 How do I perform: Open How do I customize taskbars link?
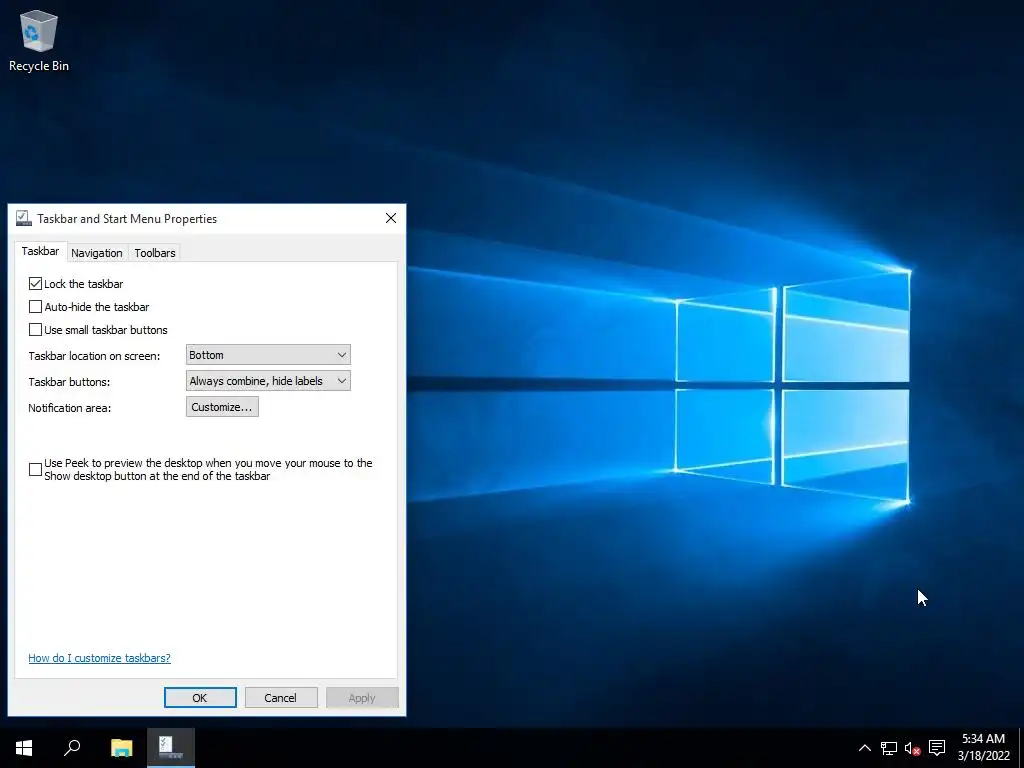pyautogui.click(x=99, y=658)
